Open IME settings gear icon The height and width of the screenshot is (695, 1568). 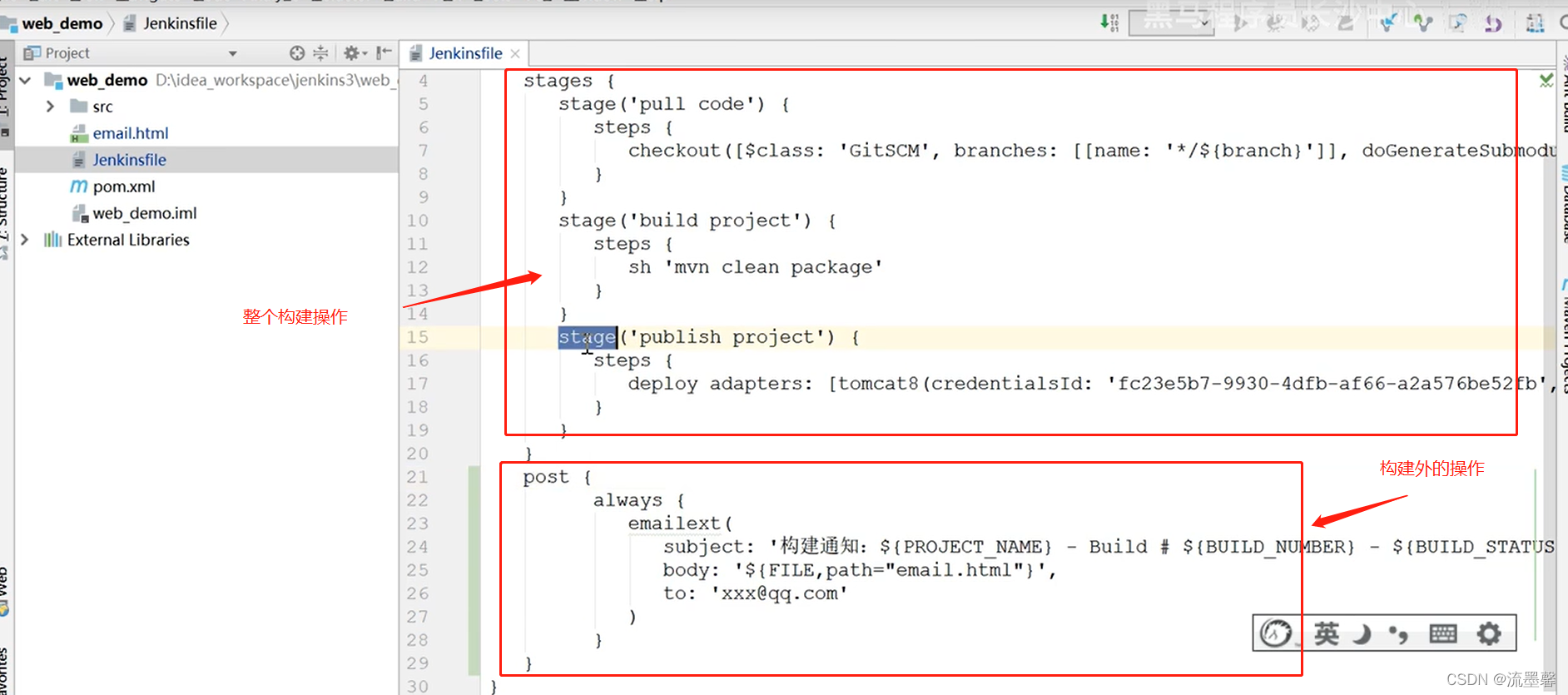[x=1489, y=634]
